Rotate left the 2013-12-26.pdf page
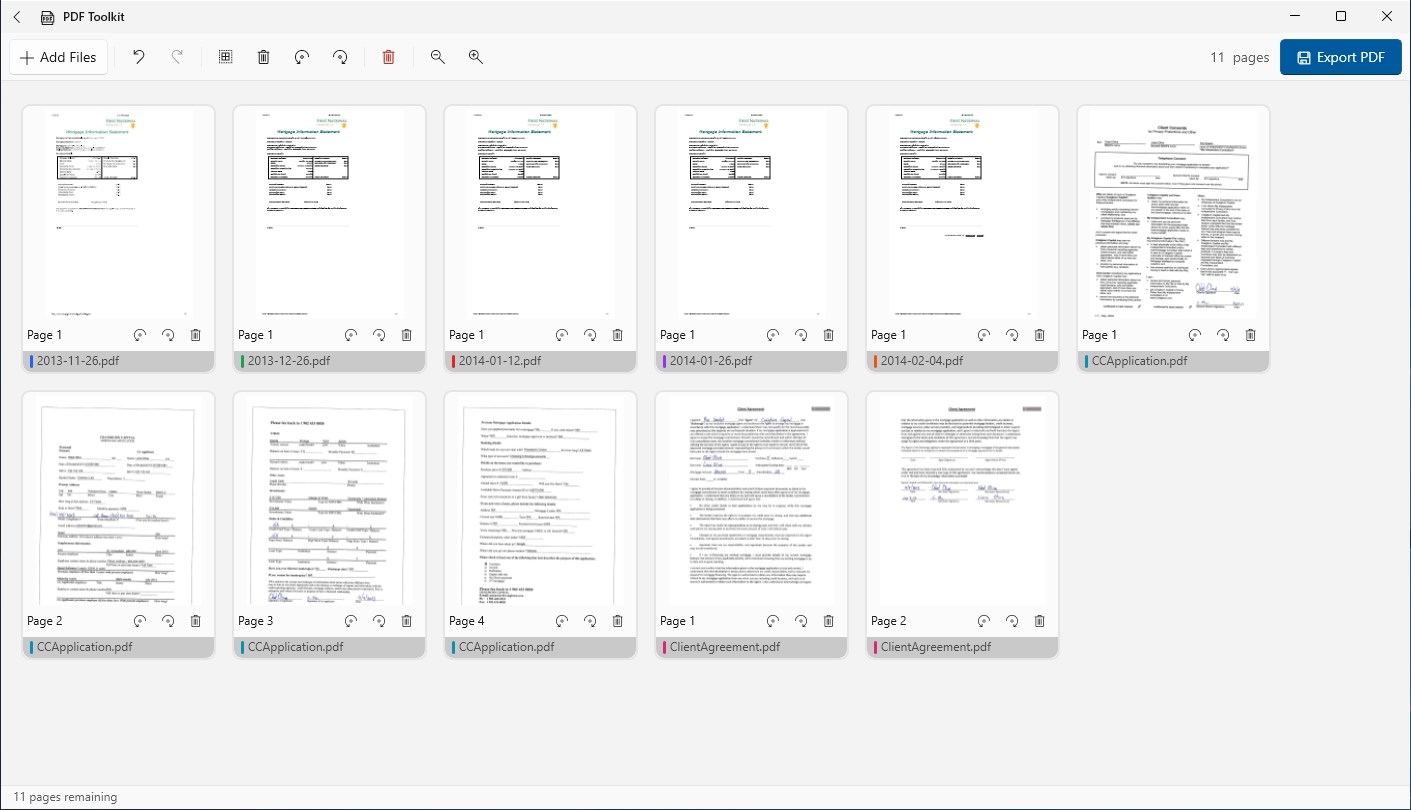The image size is (1411, 810). coord(351,335)
